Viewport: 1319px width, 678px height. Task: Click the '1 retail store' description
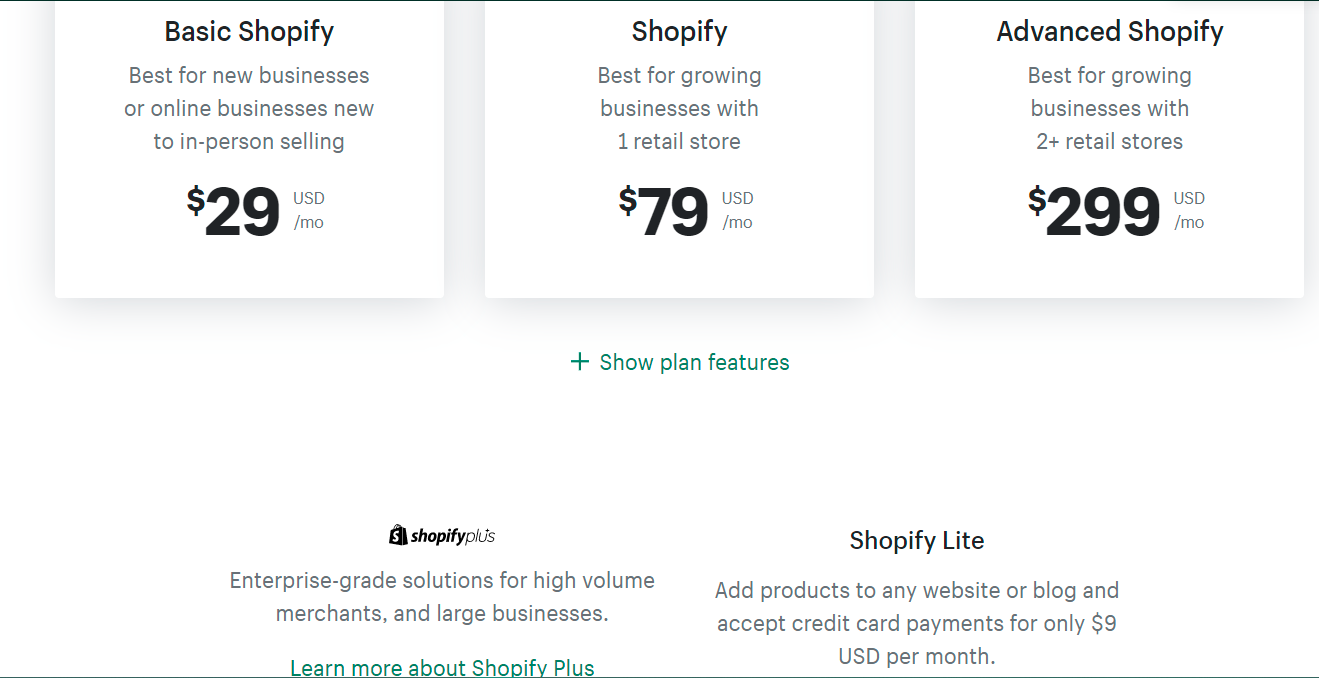point(679,141)
